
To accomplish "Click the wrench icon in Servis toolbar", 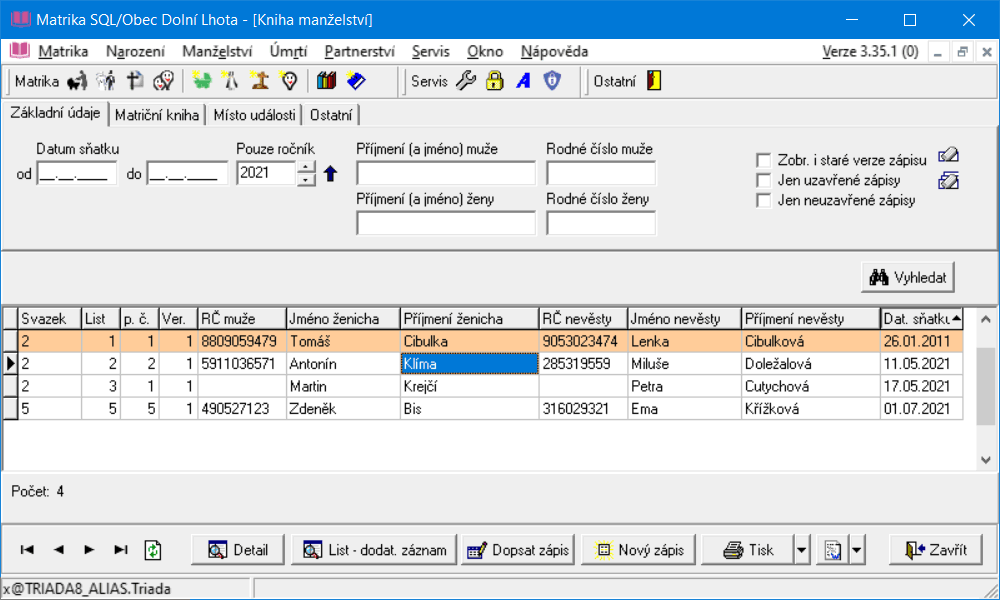I will tap(466, 82).
